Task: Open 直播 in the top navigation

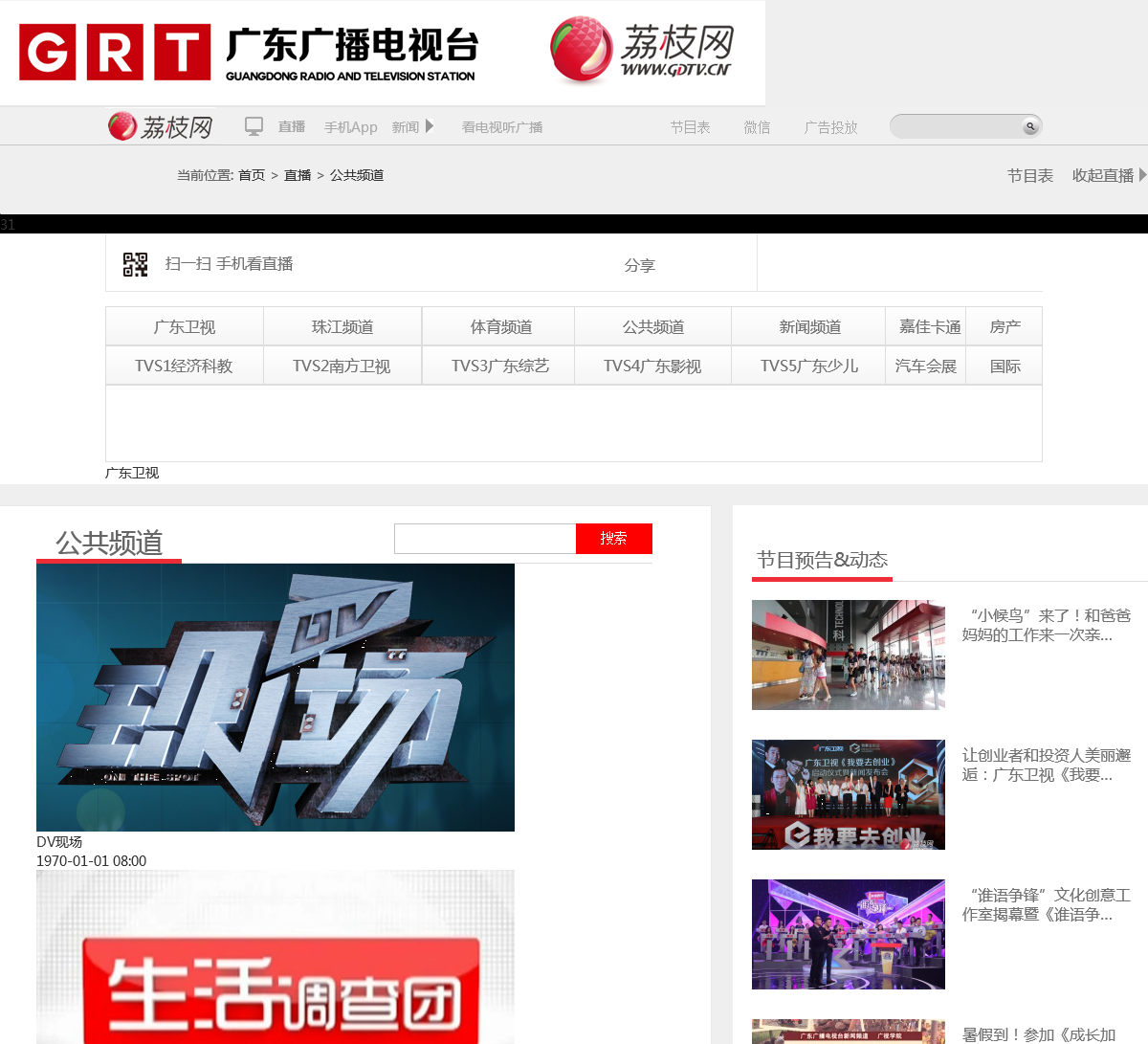Action: (x=292, y=126)
